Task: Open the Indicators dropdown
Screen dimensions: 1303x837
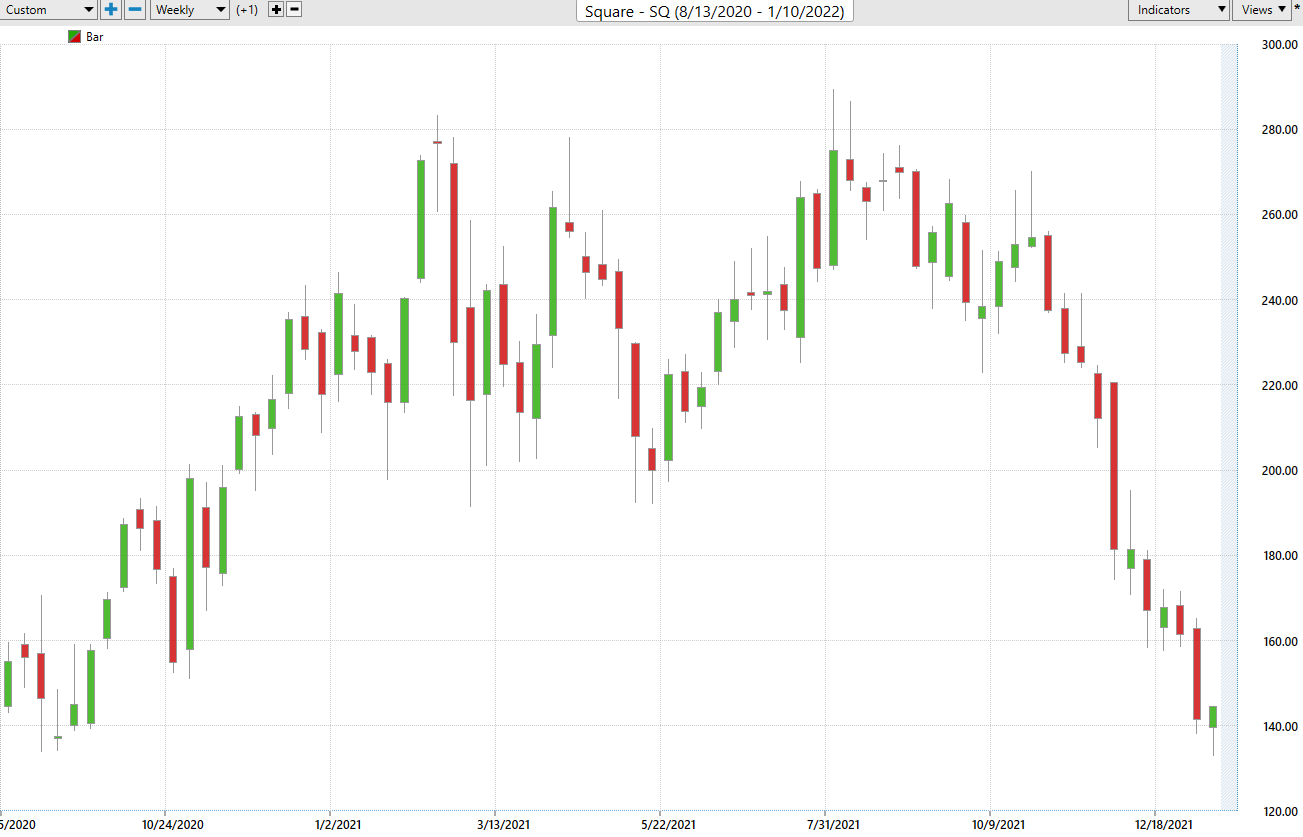Action: [x=1179, y=10]
